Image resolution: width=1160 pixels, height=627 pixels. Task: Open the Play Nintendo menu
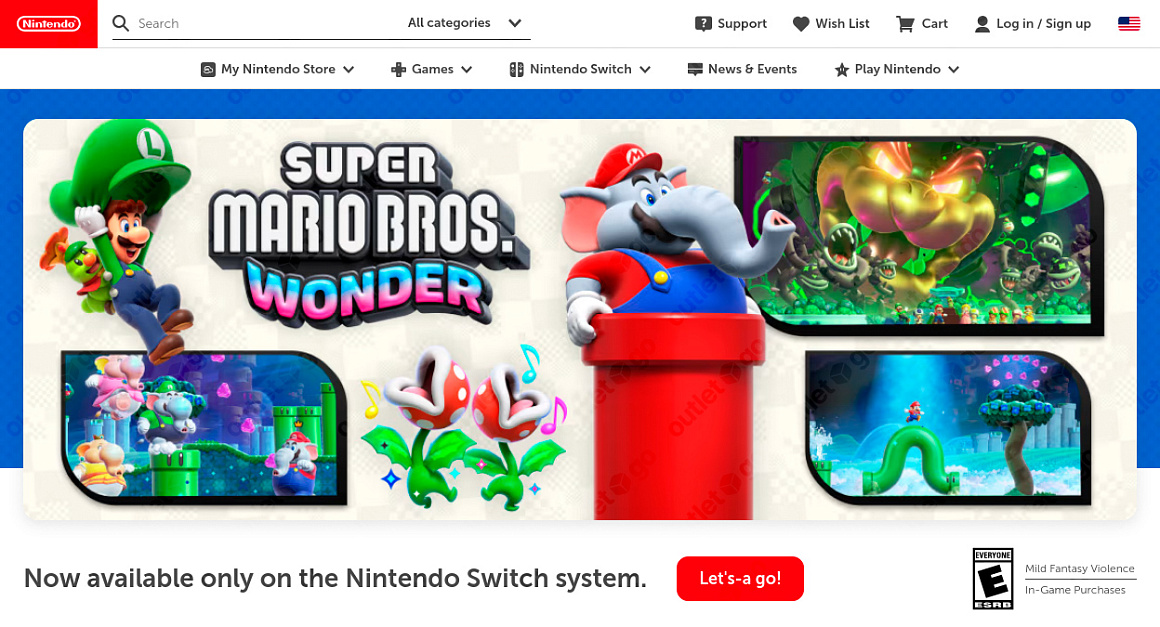click(x=897, y=69)
